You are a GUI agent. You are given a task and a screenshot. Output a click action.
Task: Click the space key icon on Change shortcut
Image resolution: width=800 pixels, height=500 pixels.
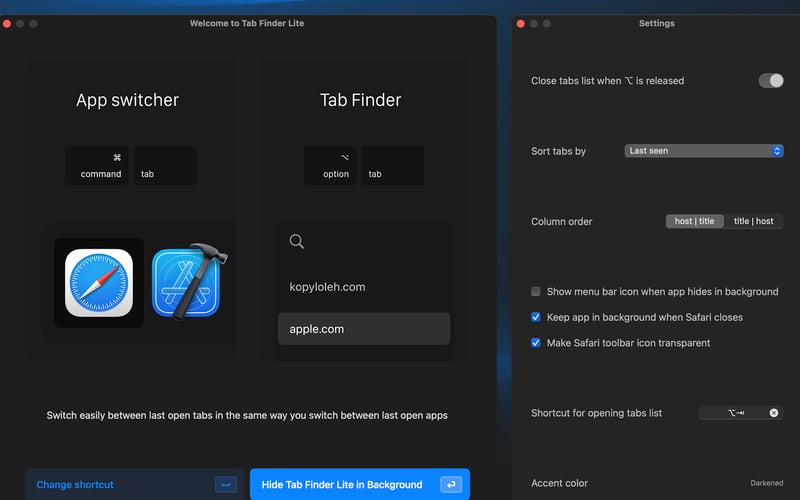click(x=226, y=484)
